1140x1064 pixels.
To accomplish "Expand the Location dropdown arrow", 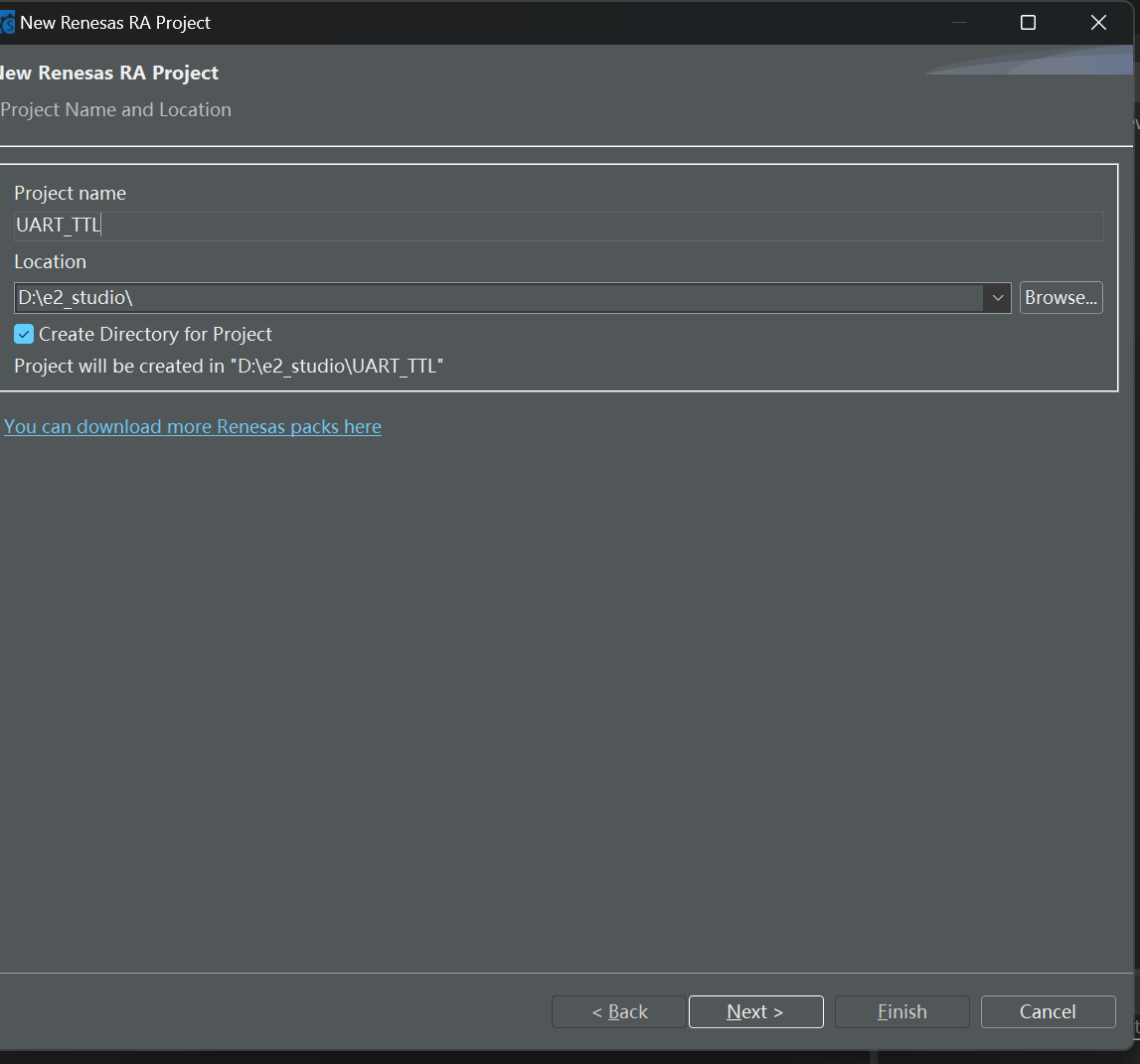I will point(998,298).
